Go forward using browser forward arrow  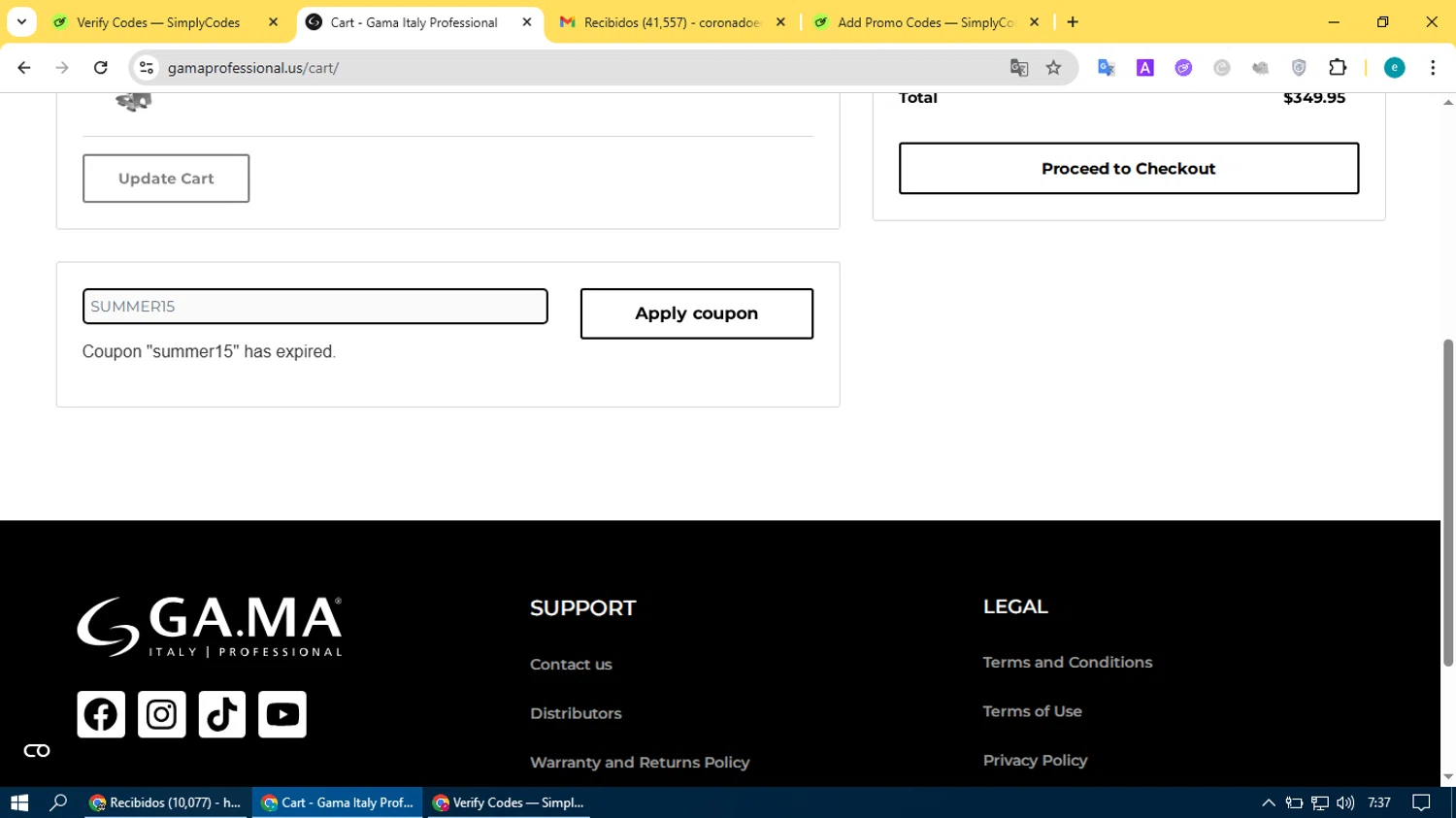(62, 68)
